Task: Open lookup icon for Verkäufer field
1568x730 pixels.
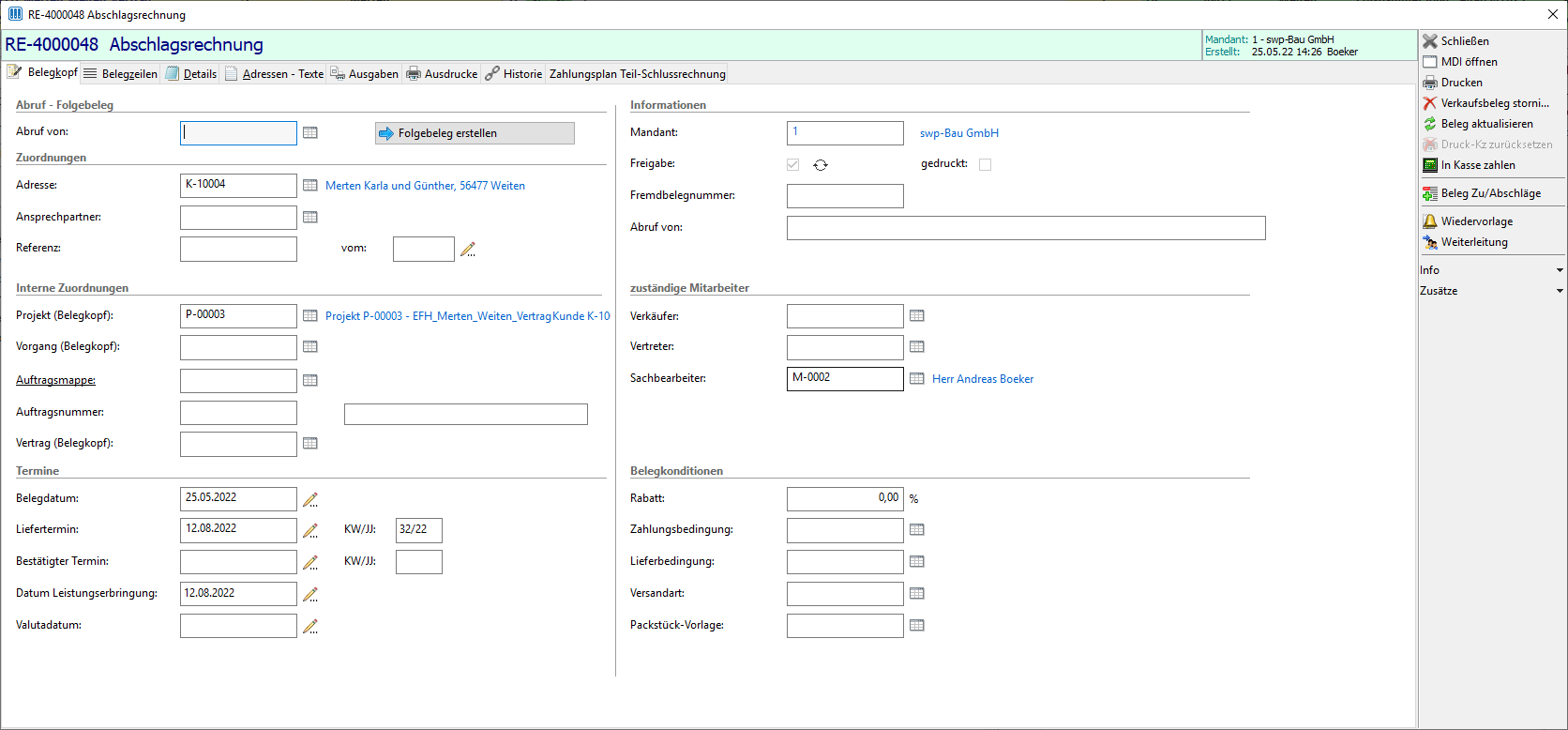Action: [917, 316]
